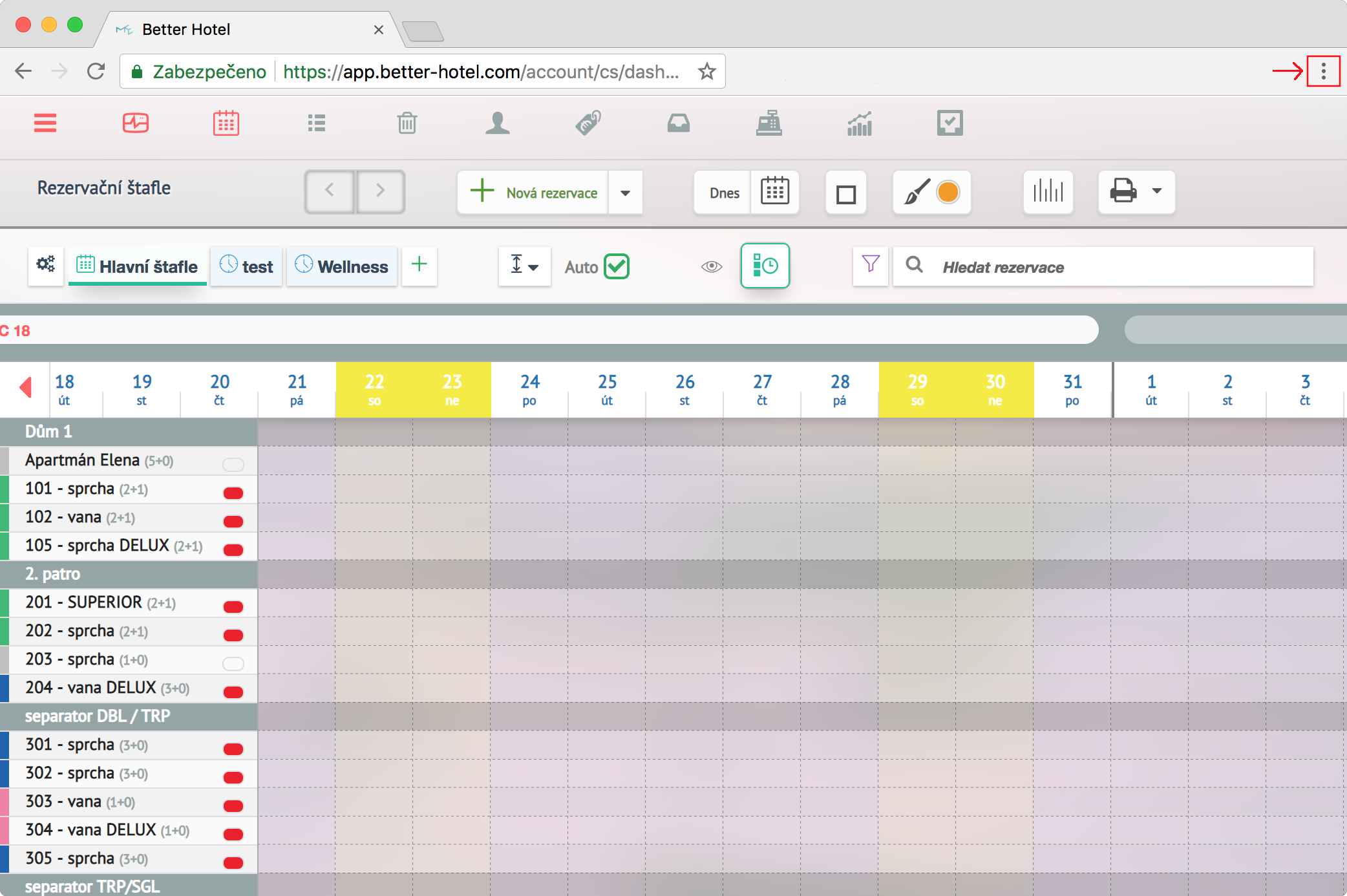The height and width of the screenshot is (896, 1347).
Task: Switch to the Wellness tab
Action: point(342,266)
